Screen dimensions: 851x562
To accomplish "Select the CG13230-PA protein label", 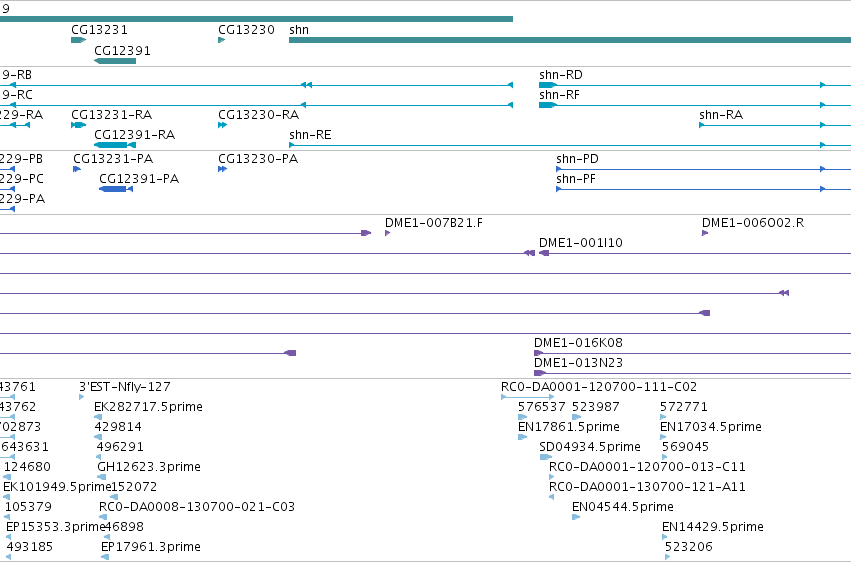I will [258, 159].
